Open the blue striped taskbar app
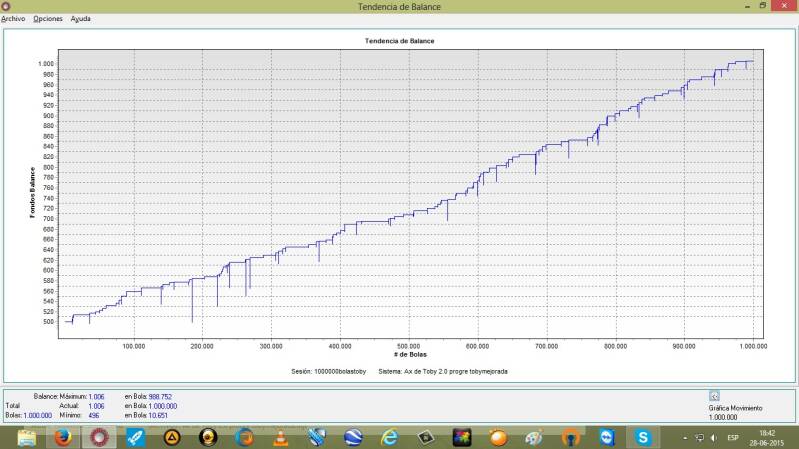The width and height of the screenshot is (799, 449). tap(316, 437)
